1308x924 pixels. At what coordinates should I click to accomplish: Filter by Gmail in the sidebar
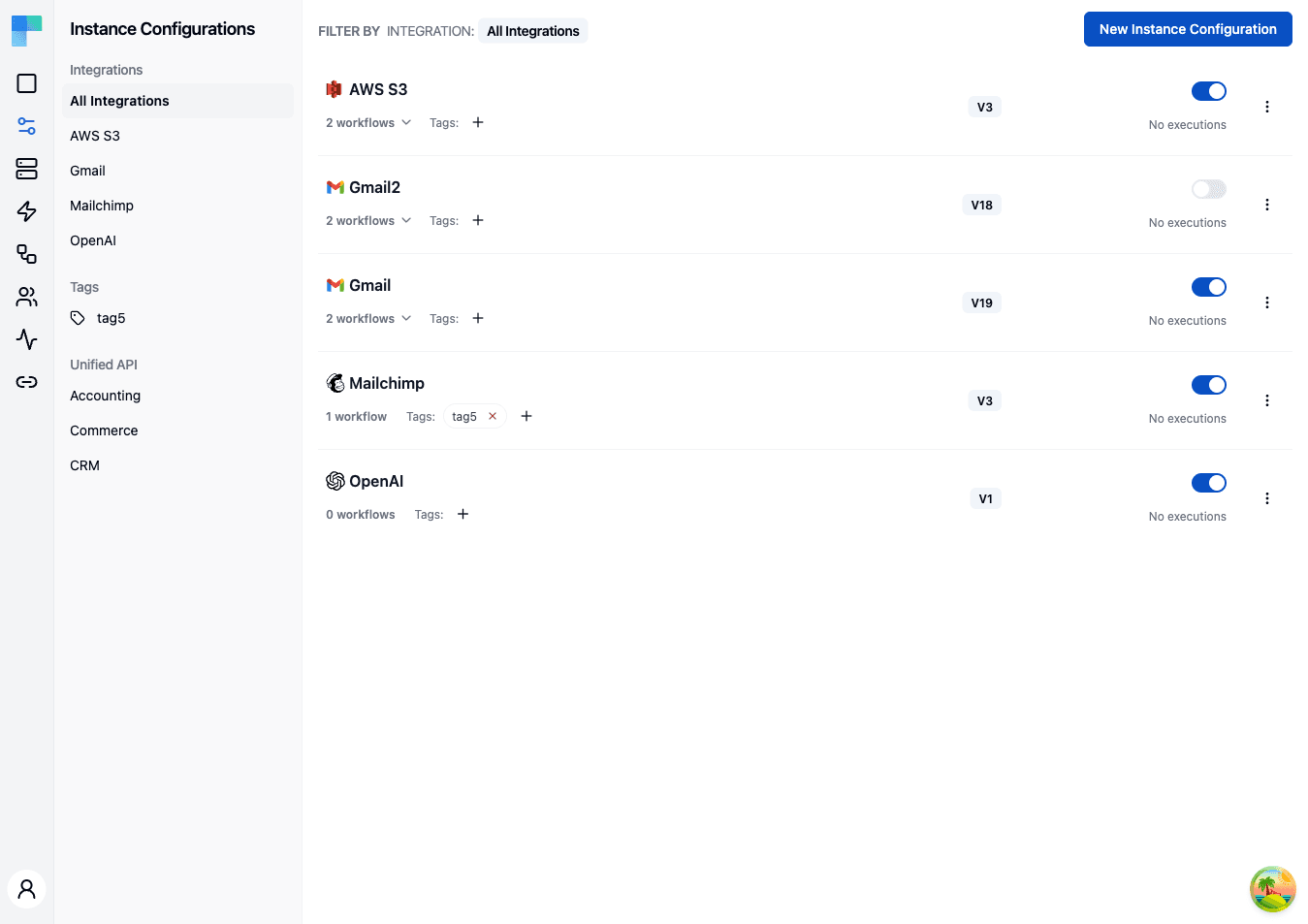click(177, 171)
